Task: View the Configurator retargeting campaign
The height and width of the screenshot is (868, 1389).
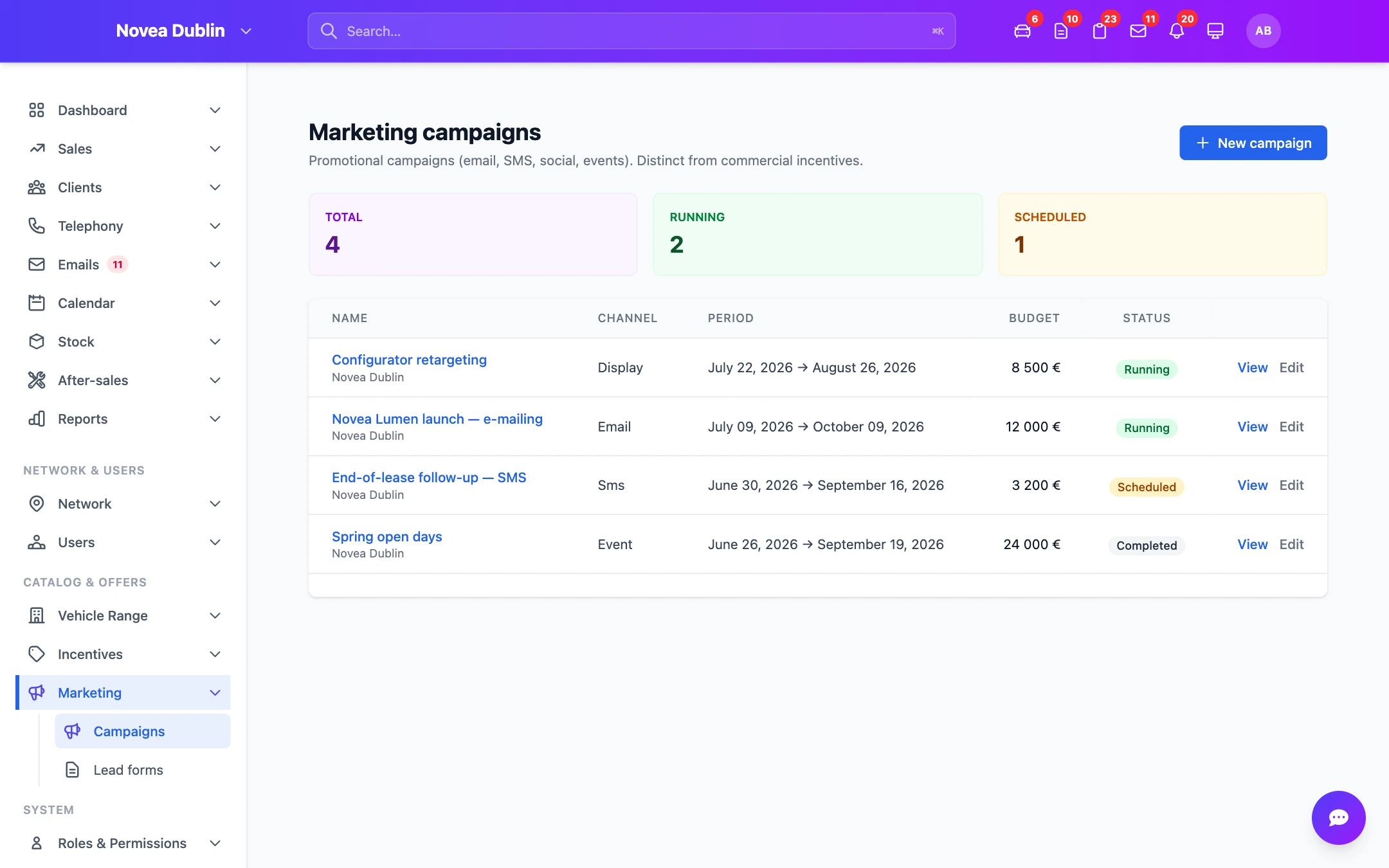Action: click(x=1252, y=367)
